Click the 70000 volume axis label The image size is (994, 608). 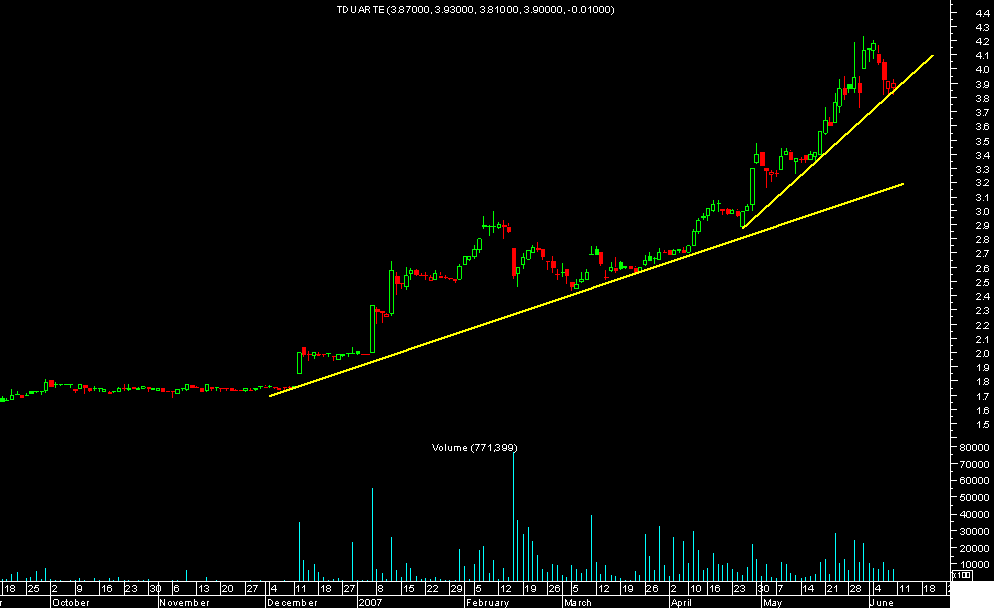click(974, 465)
